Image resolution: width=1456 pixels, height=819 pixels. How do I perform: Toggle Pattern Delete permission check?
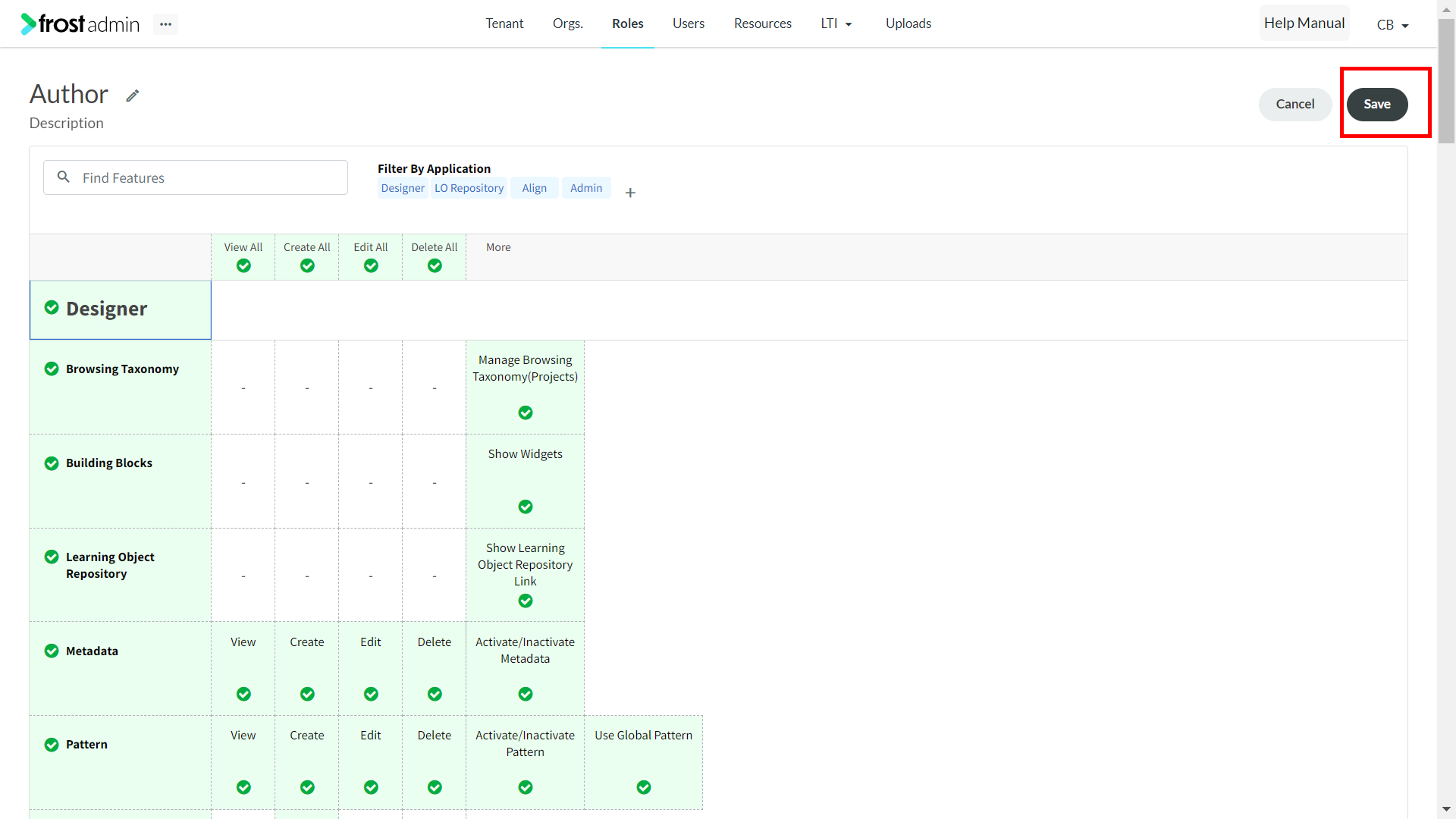click(x=435, y=787)
